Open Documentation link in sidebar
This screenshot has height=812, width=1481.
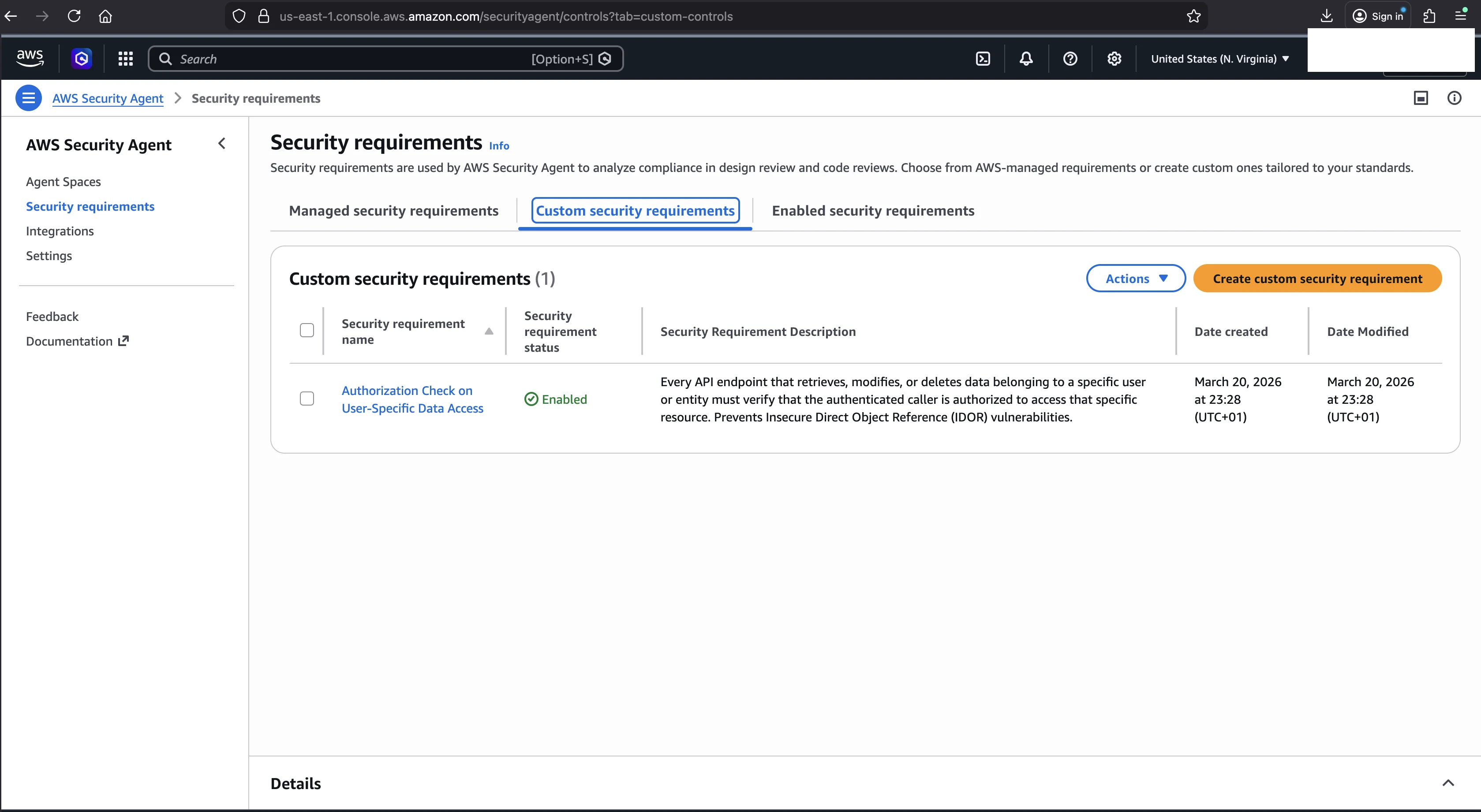click(x=77, y=341)
